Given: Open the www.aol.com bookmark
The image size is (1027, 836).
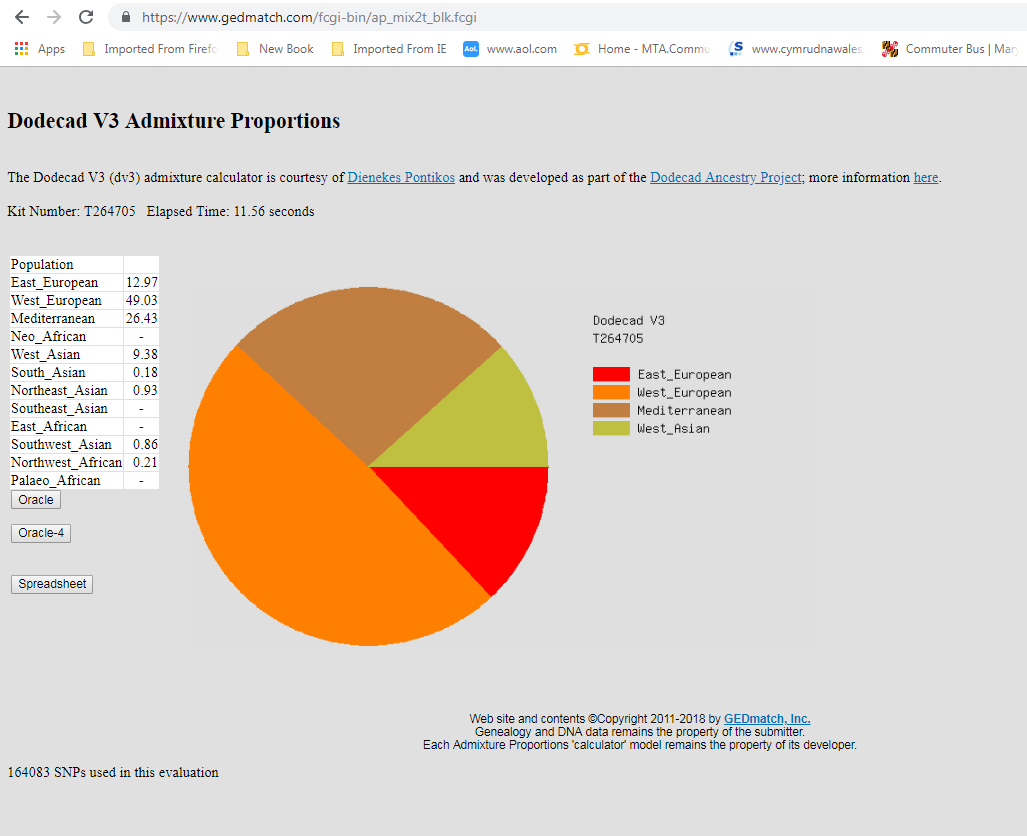Looking at the screenshot, I should click(510, 49).
